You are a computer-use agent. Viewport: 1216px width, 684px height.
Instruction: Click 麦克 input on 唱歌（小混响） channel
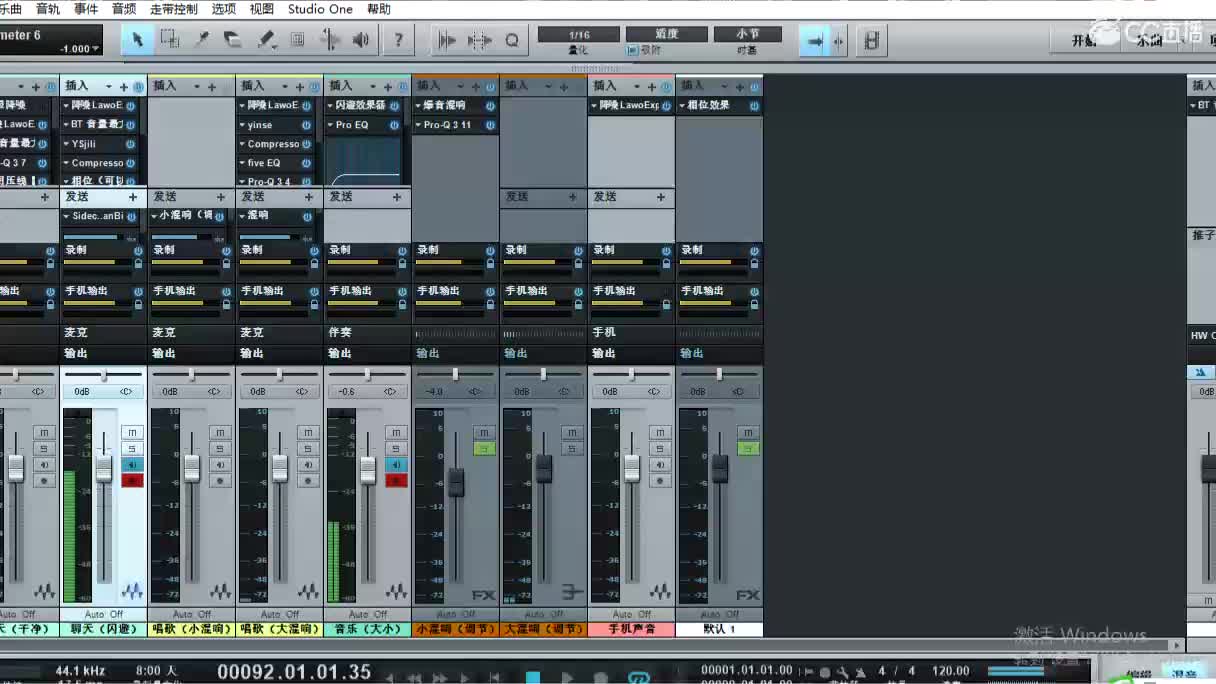191,332
